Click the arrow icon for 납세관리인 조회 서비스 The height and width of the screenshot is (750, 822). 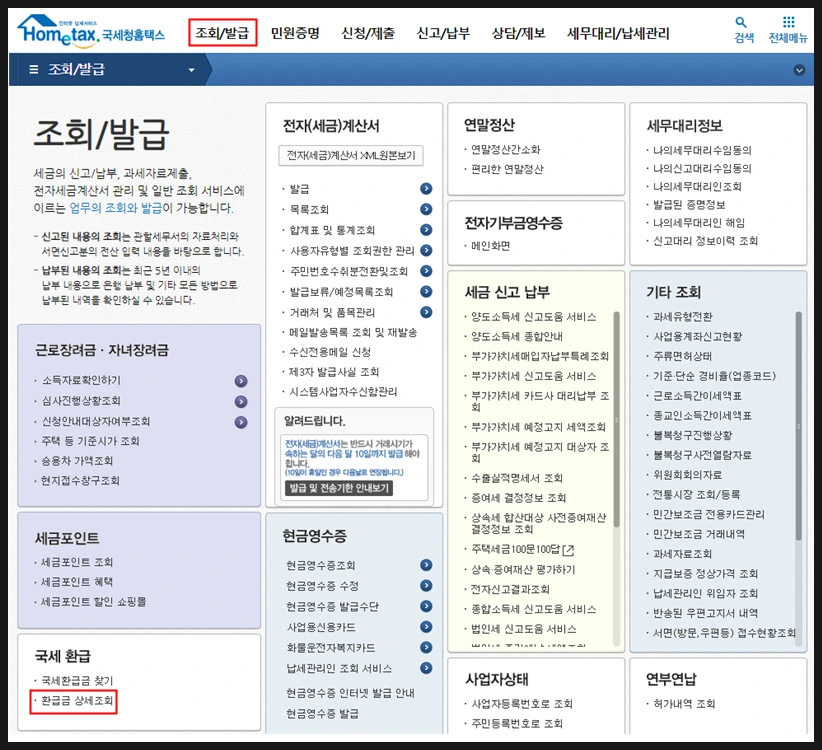click(426, 668)
